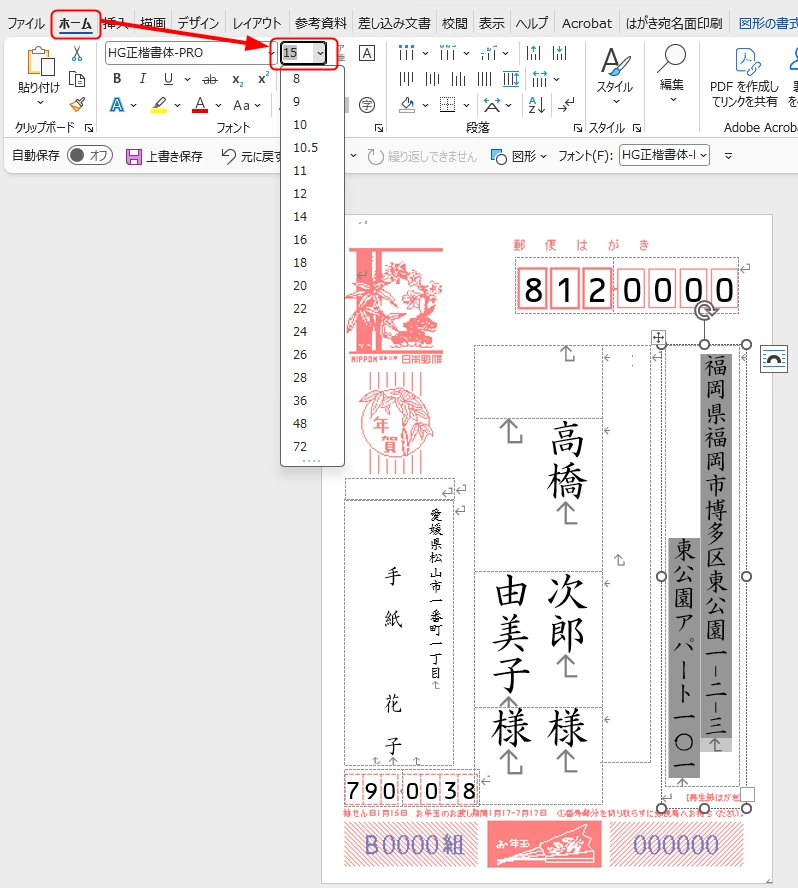The image size is (798, 888).
Task: Open the スタイル styles gallery button
Action: tap(614, 76)
